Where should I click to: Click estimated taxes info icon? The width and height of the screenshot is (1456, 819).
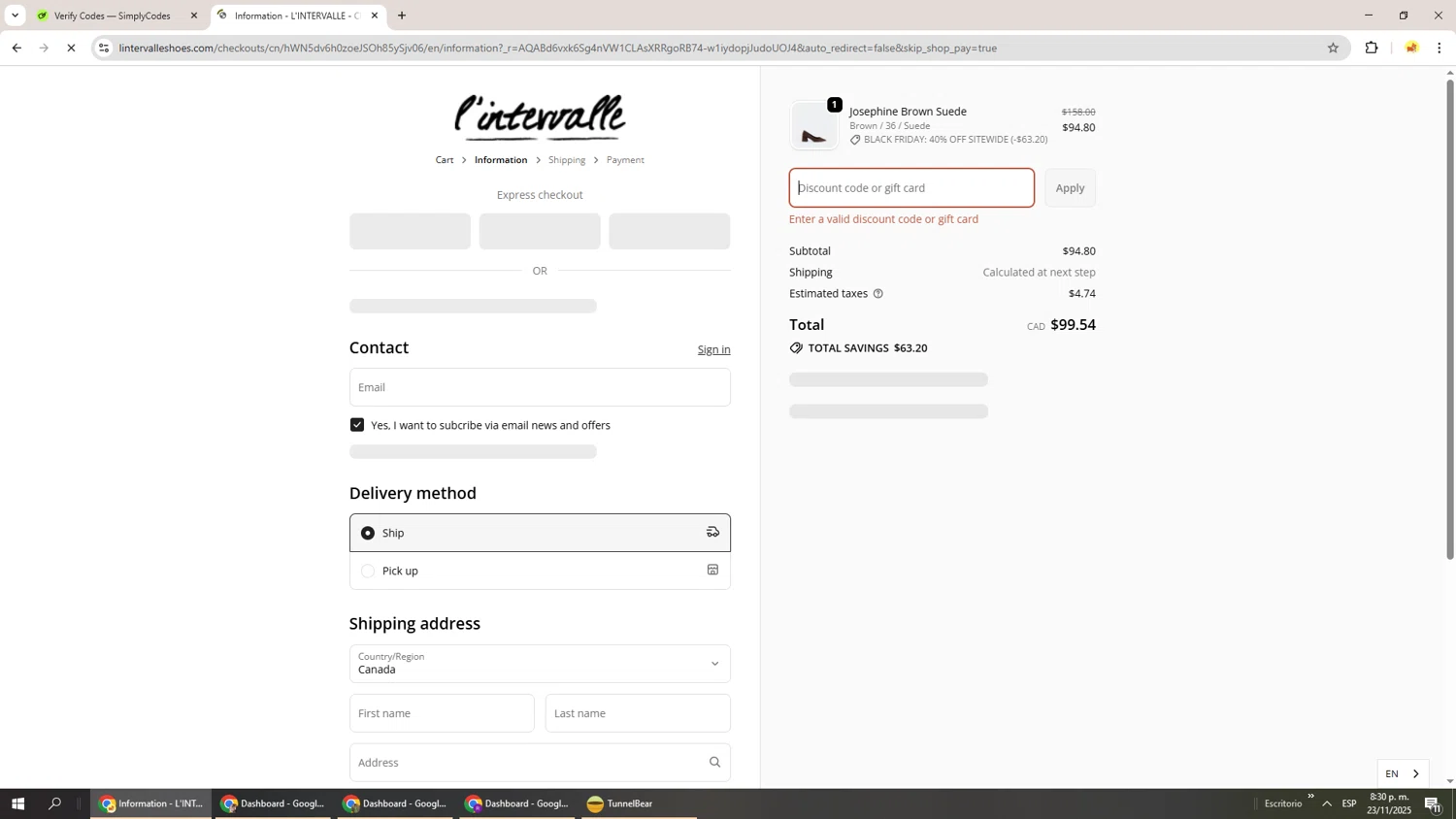[878, 293]
